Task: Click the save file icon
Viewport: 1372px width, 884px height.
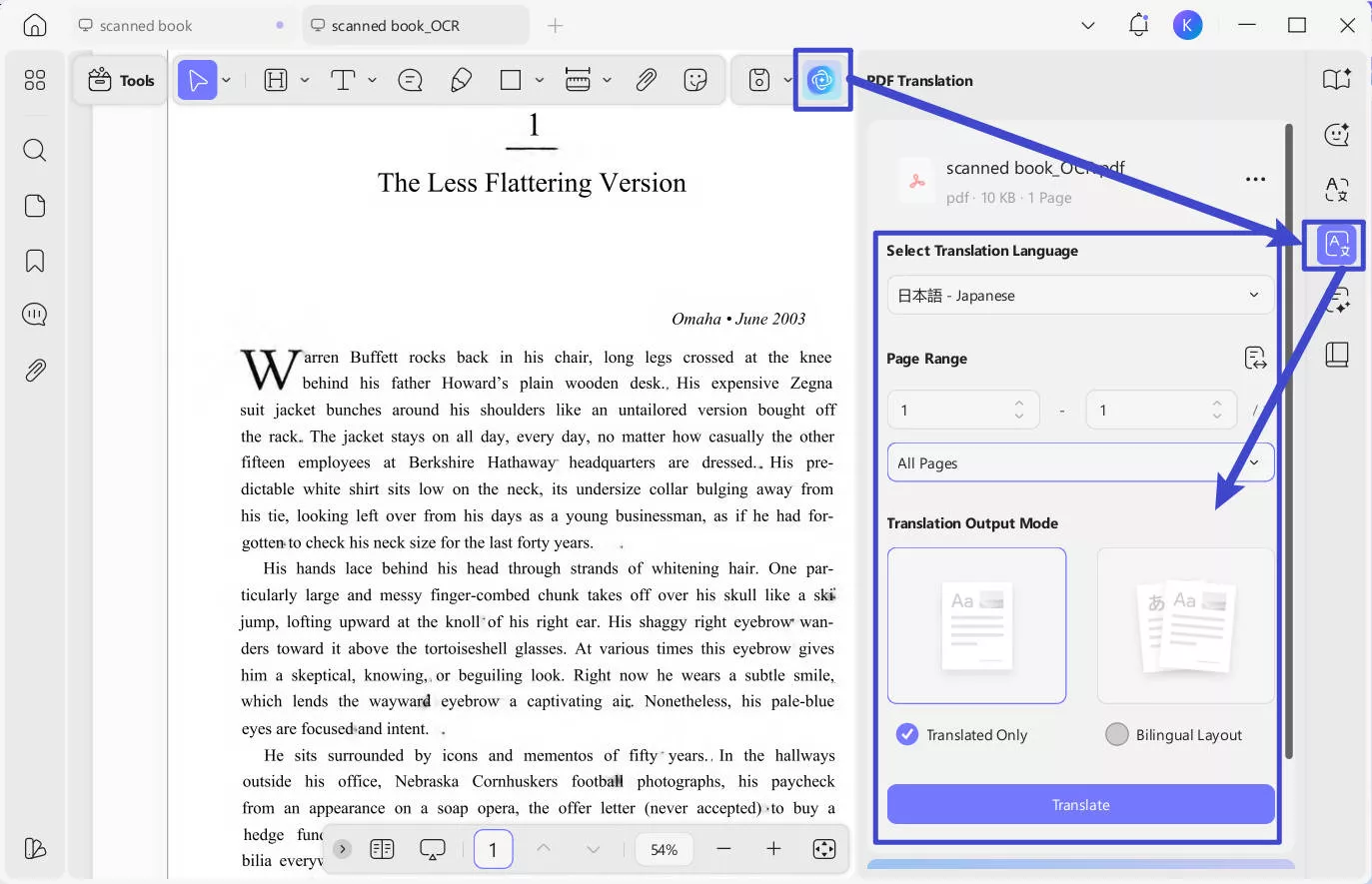Action: (759, 80)
